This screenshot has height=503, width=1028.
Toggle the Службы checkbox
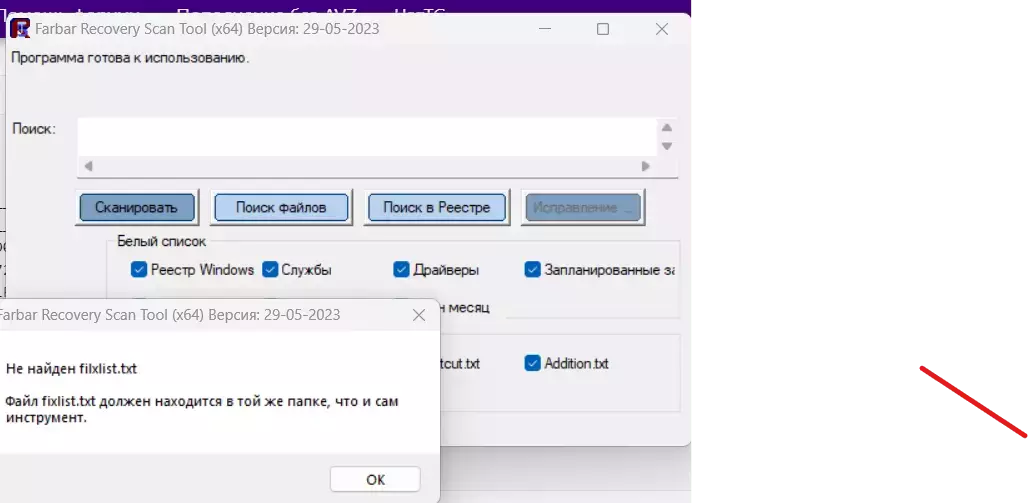coord(270,270)
